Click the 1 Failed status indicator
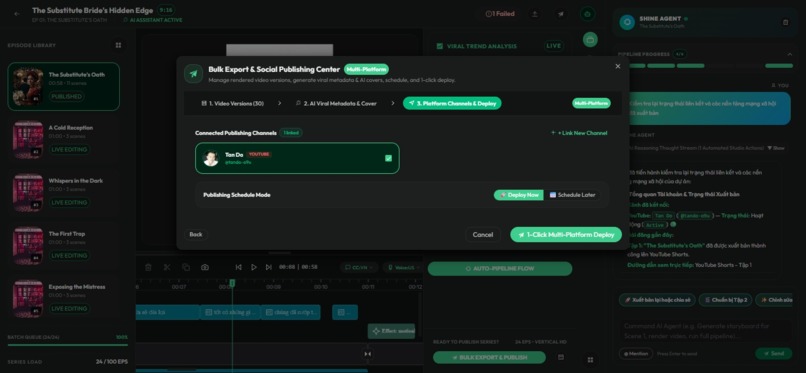 coord(500,14)
